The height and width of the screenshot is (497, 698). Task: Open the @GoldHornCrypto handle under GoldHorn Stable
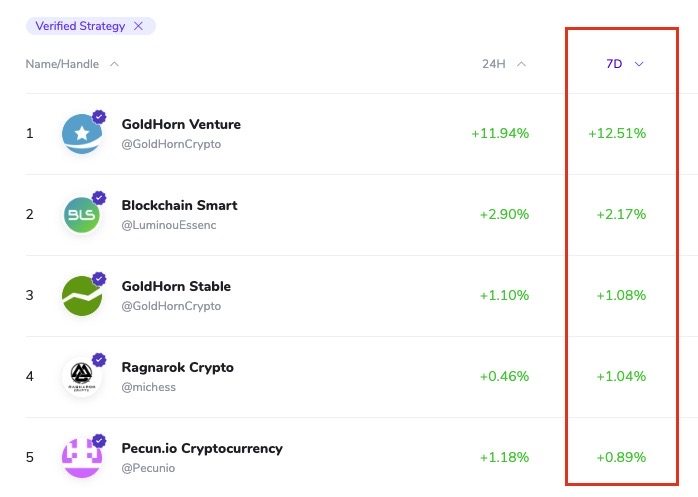(171, 306)
